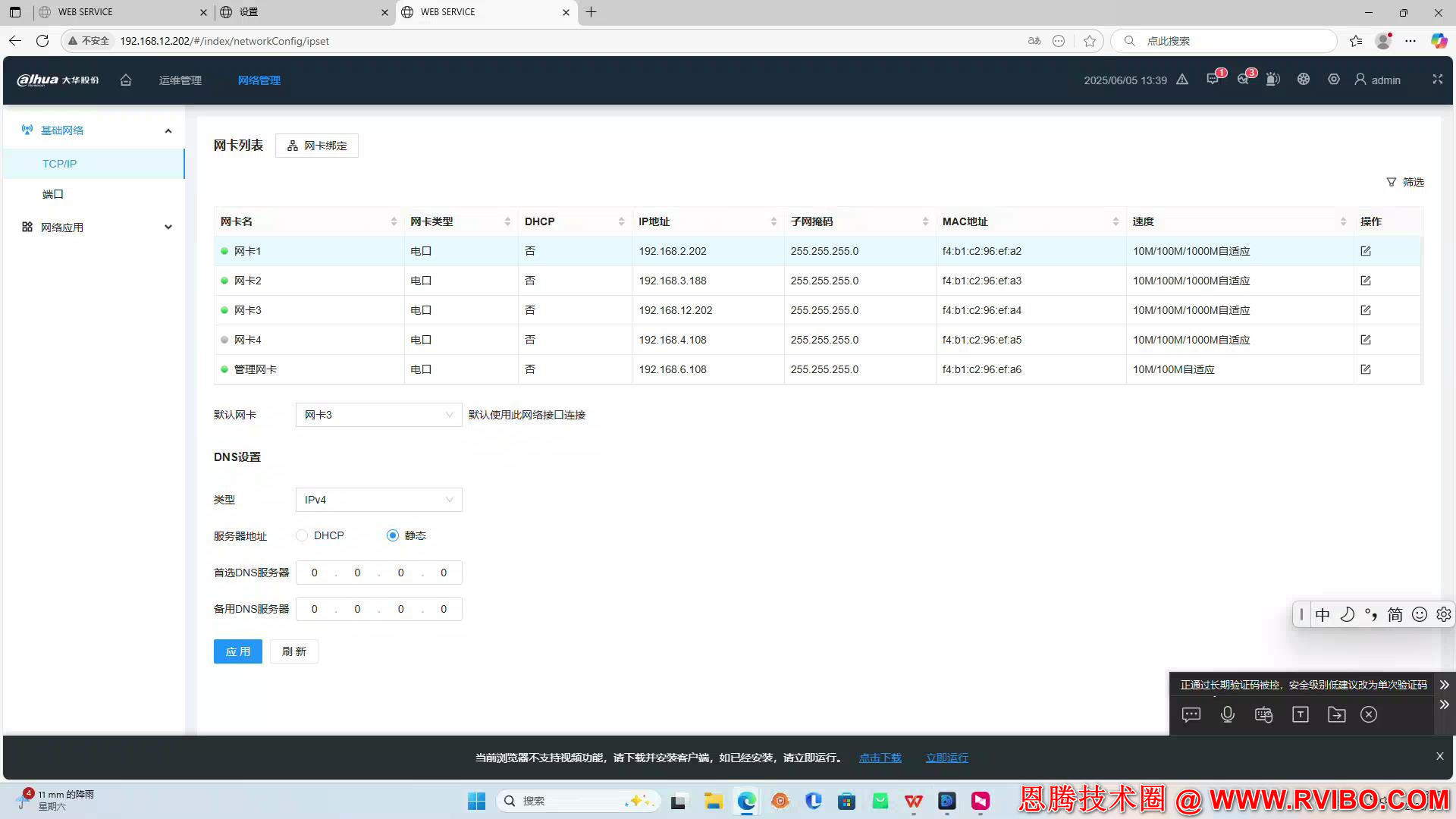The height and width of the screenshot is (819, 1456).
Task: Open the IME settings gear
Action: coord(1444,614)
